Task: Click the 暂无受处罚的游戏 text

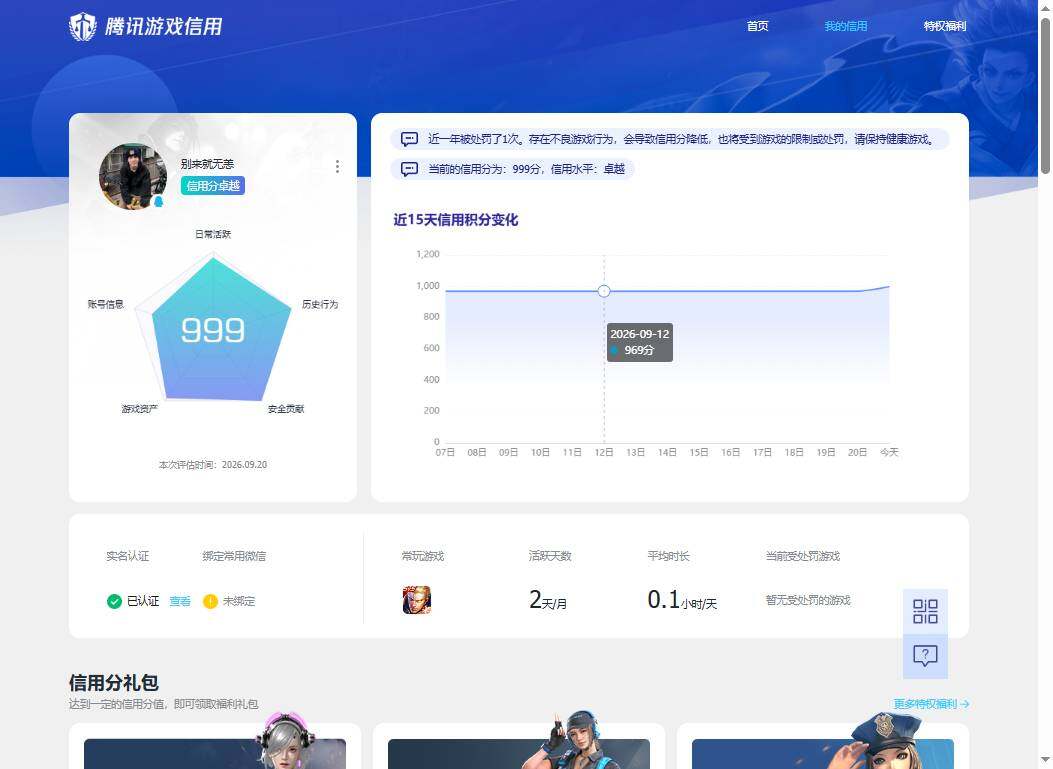Action: (x=808, y=600)
